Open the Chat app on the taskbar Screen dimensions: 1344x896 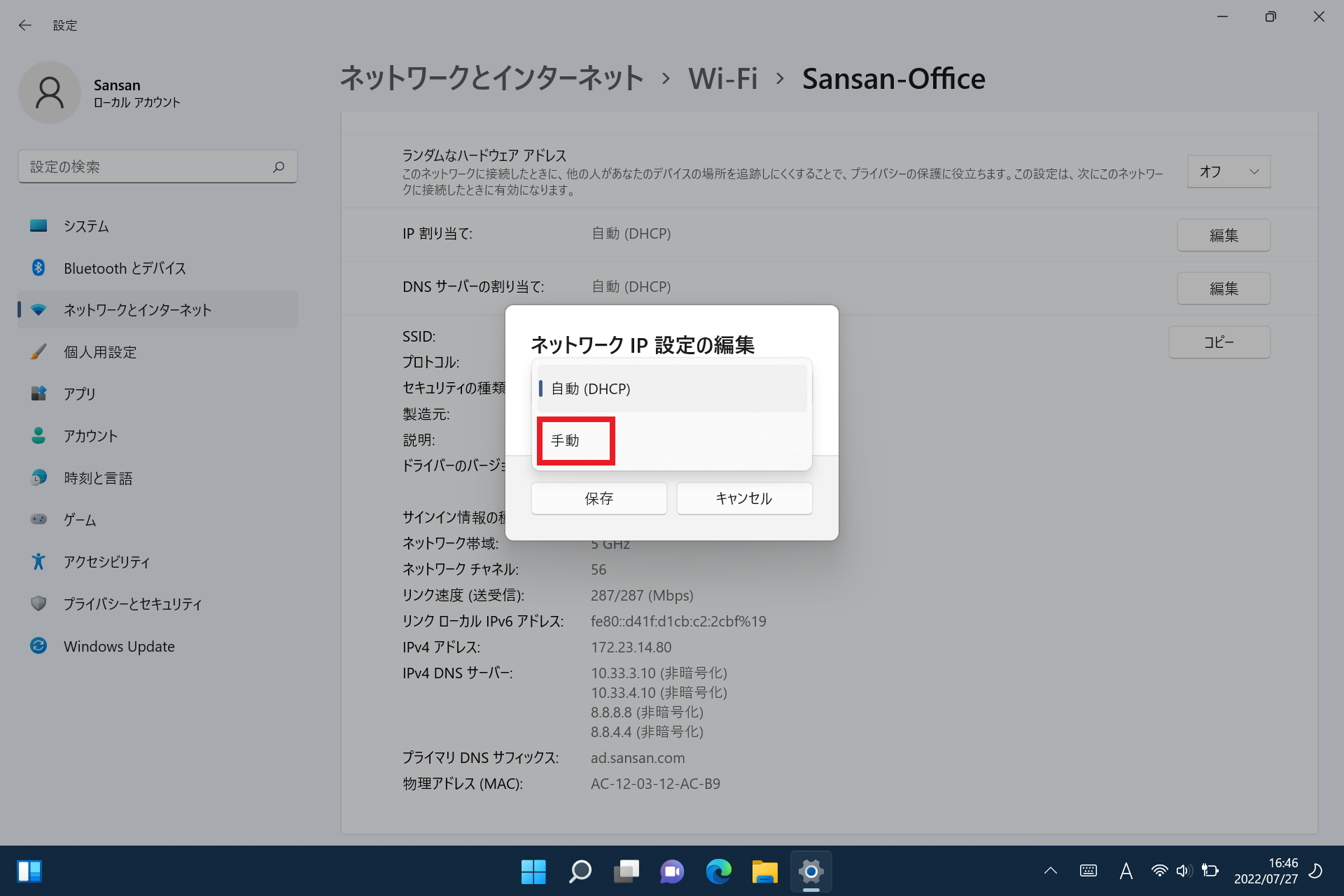(x=672, y=871)
